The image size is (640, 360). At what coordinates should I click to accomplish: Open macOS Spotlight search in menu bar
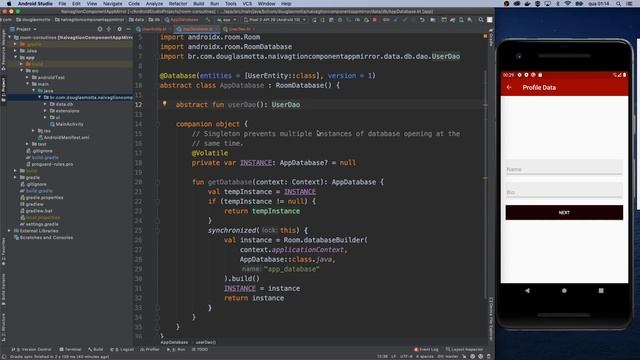[619, 3]
